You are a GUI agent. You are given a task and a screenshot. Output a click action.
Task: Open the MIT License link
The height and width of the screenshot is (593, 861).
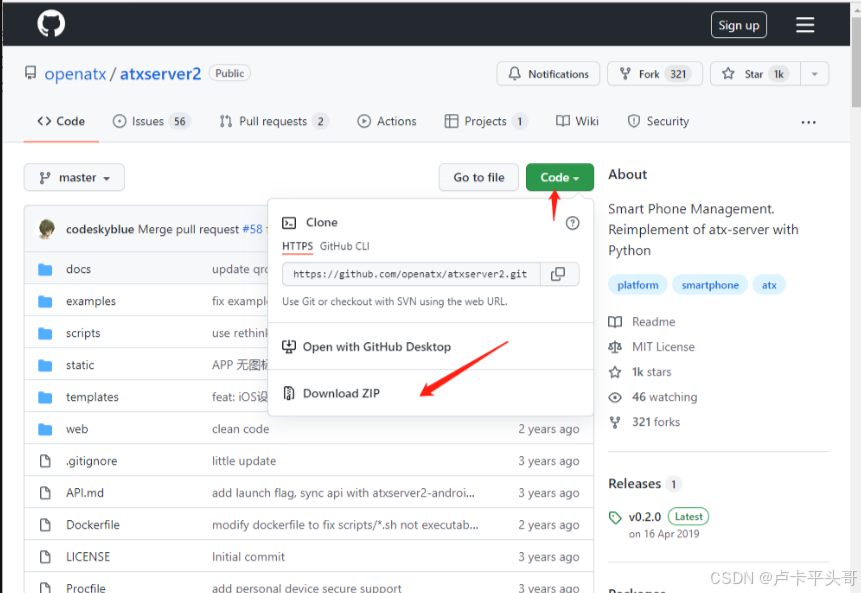pos(652,347)
